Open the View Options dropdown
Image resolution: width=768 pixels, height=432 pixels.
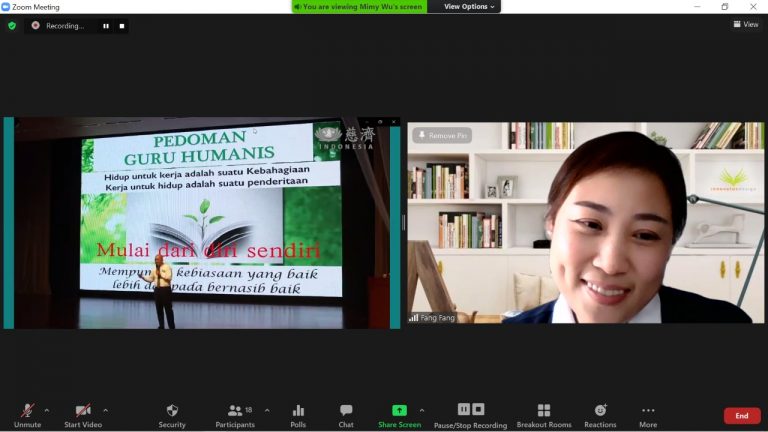point(468,7)
